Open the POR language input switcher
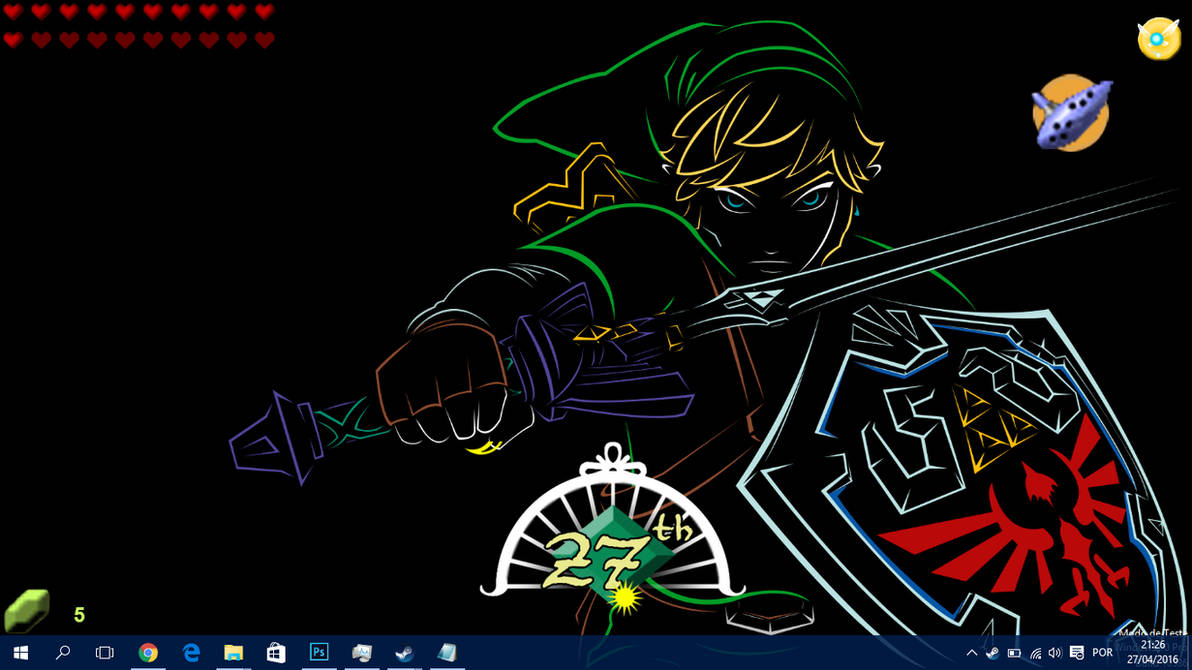 [1103, 654]
